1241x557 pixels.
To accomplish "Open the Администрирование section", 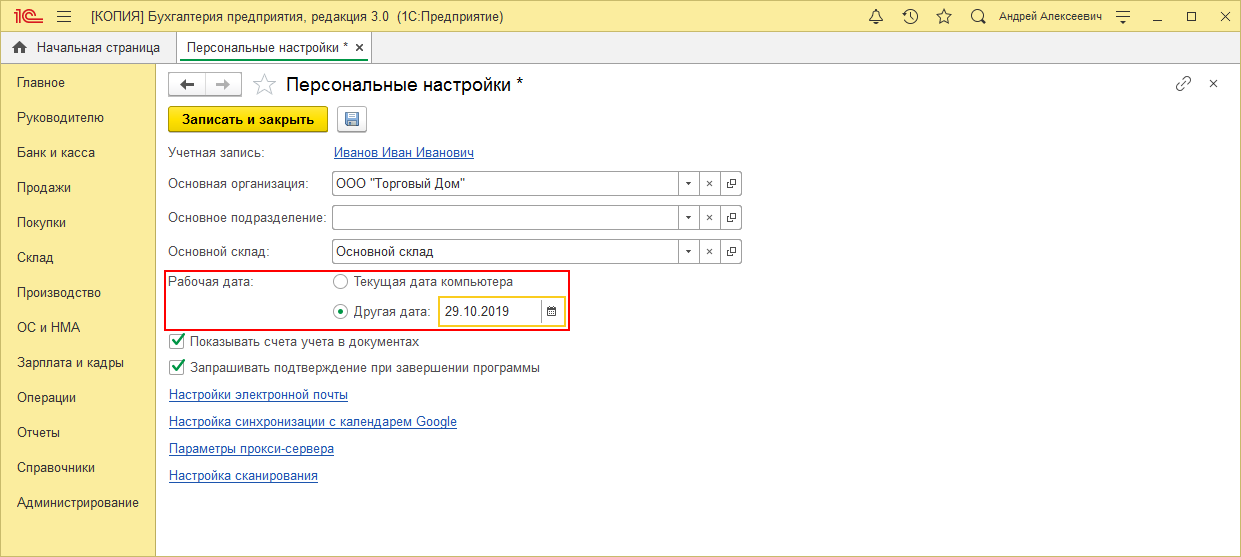I will click(x=78, y=503).
